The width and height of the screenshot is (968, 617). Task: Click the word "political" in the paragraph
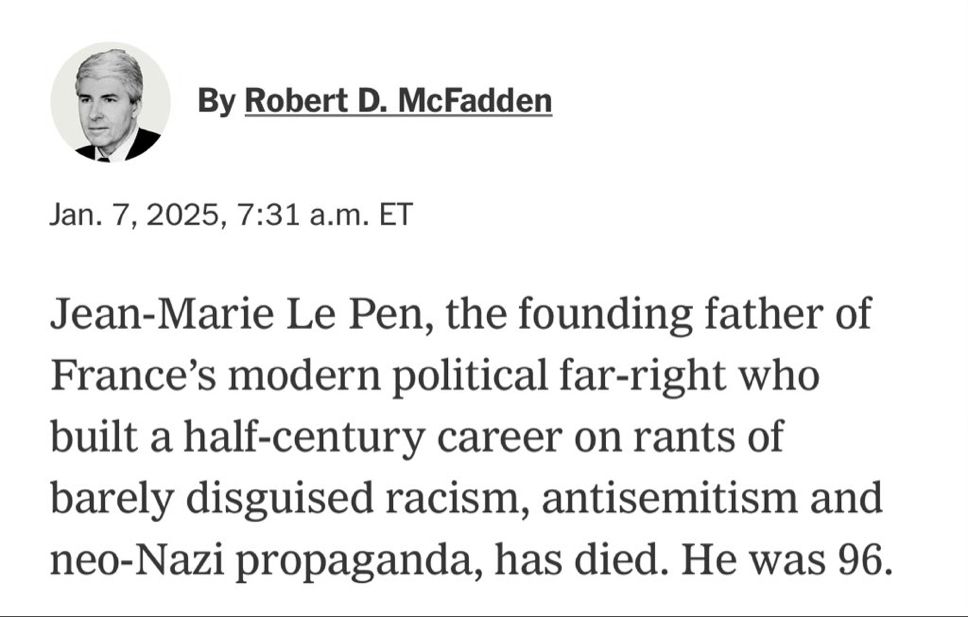(470, 377)
